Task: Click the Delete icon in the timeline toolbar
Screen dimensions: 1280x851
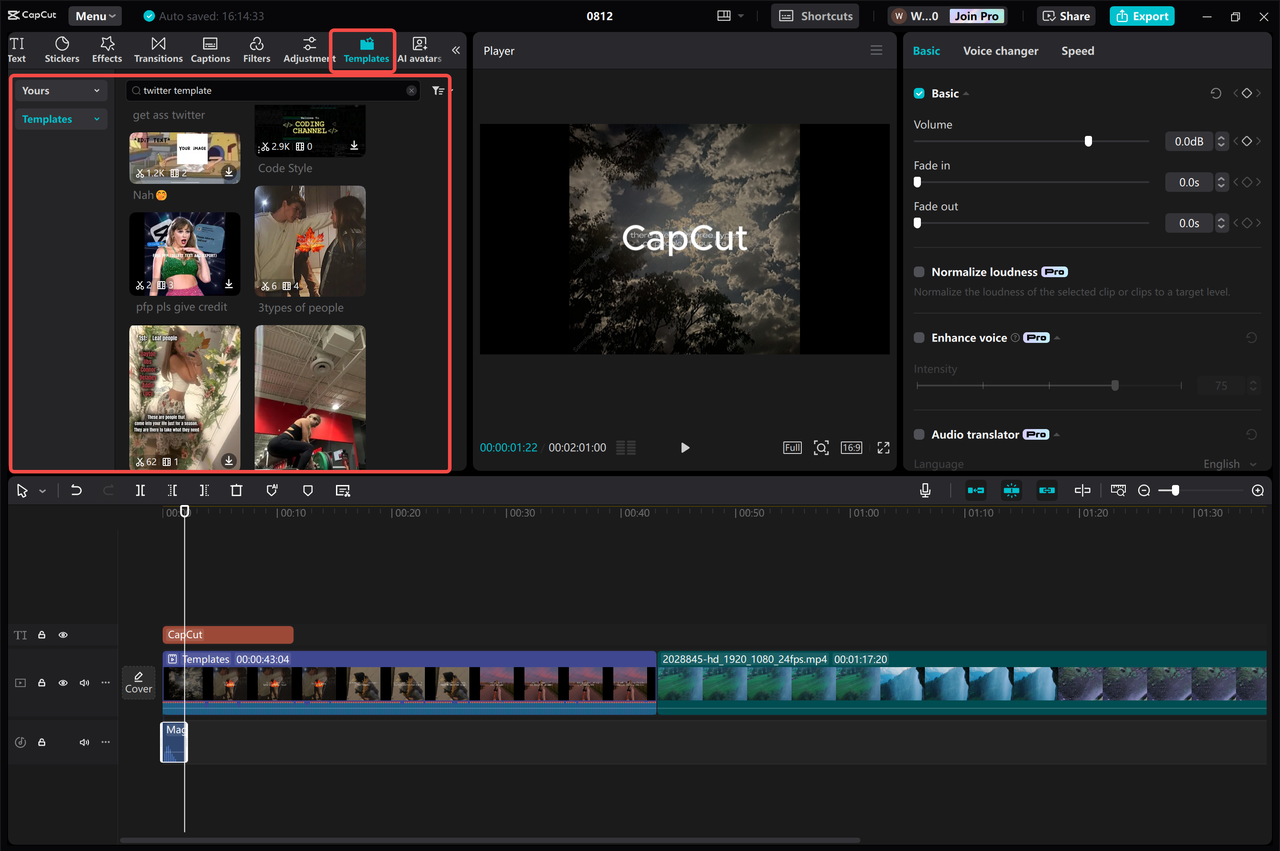Action: pos(235,490)
